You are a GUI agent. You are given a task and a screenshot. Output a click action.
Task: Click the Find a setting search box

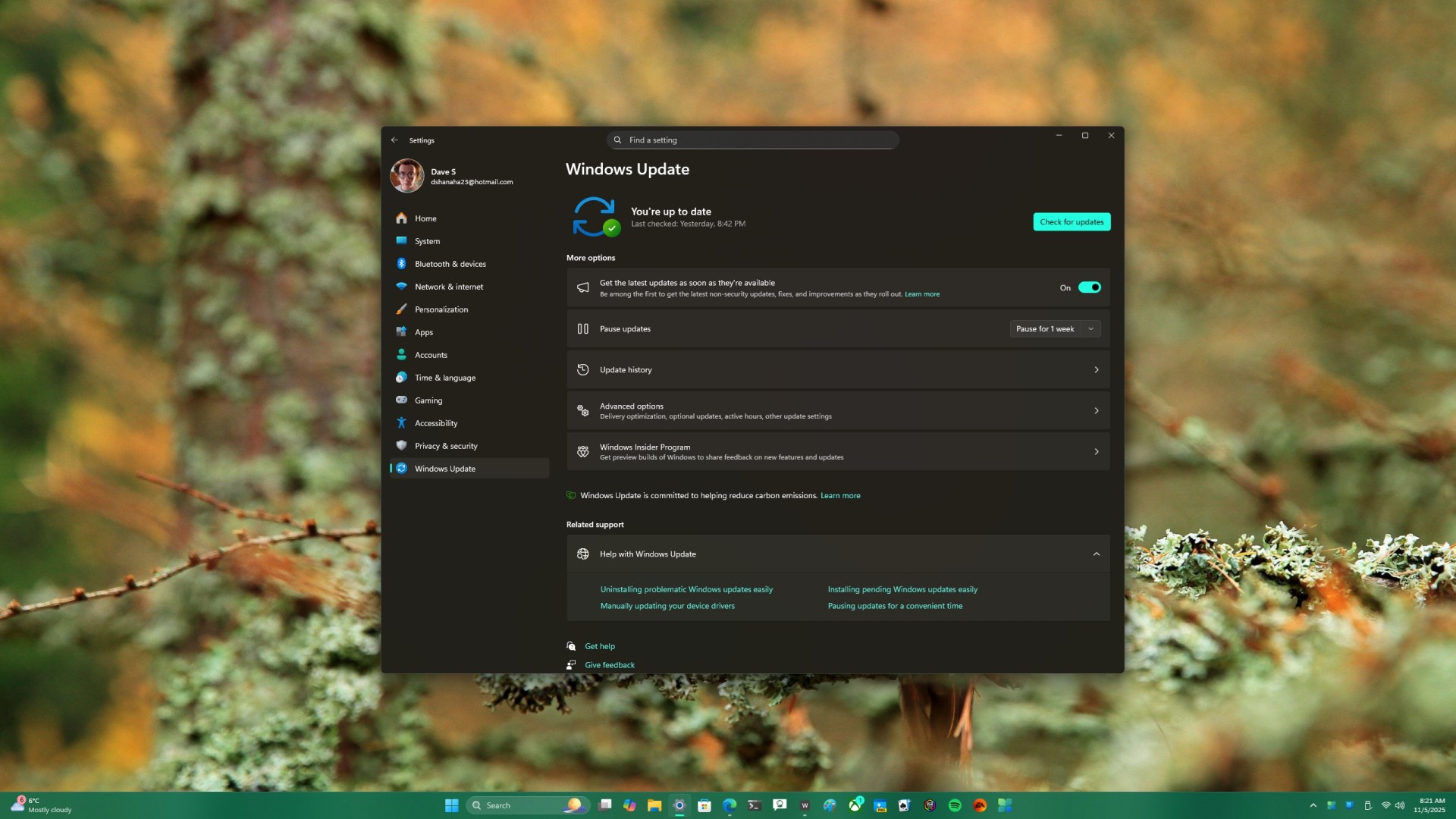pyautogui.click(x=753, y=140)
